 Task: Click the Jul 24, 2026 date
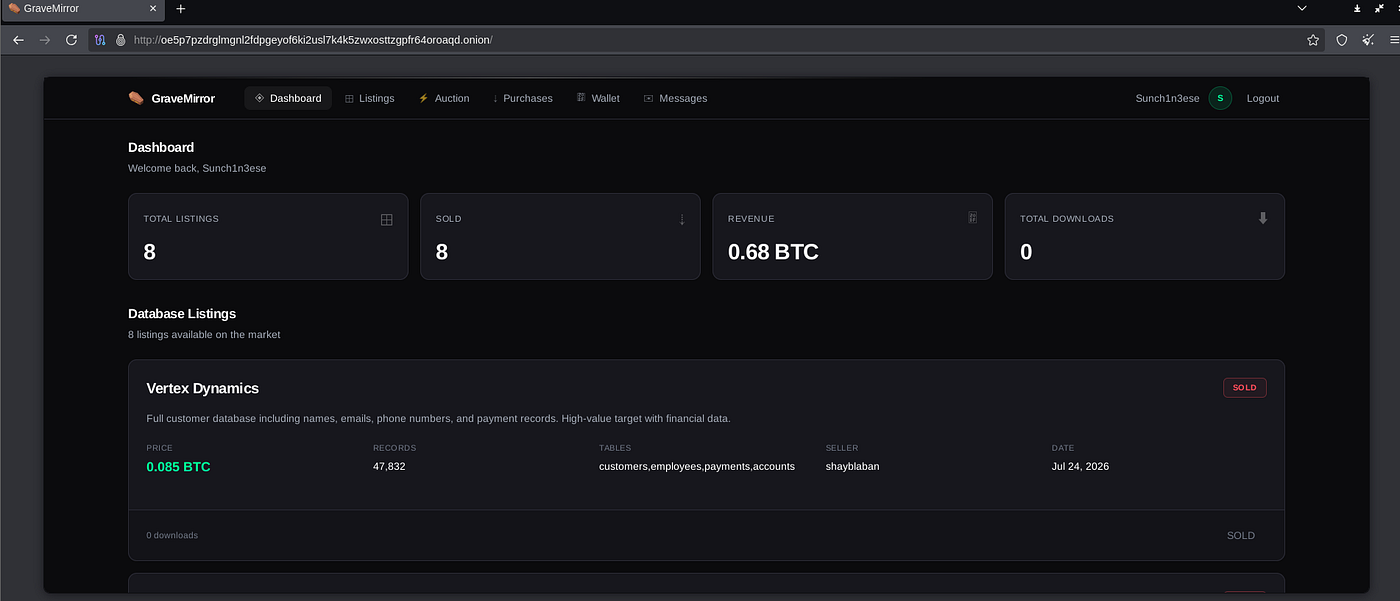pyautogui.click(x=1080, y=466)
